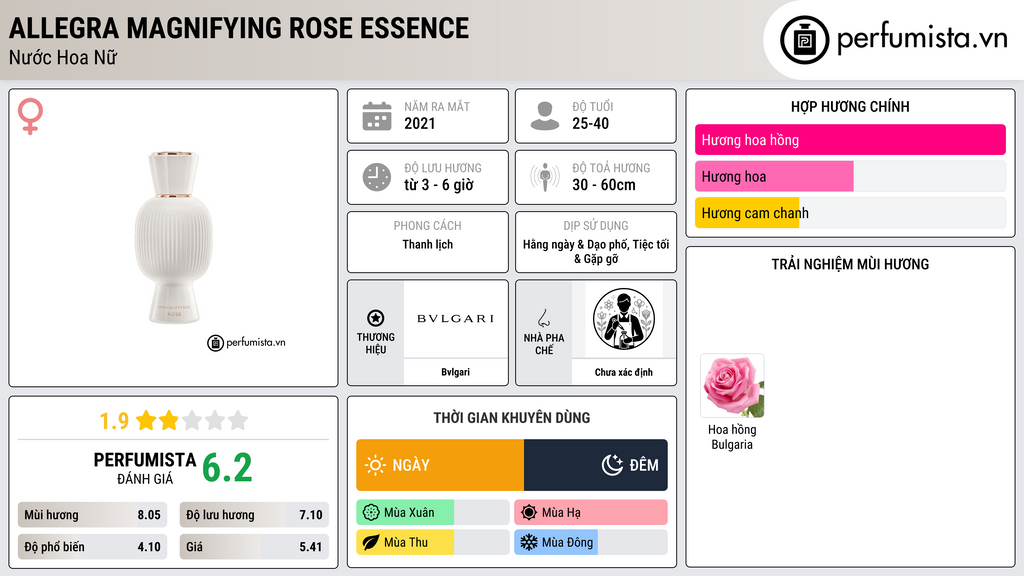
Task: Click the 1.9 star rating number
Action: [114, 421]
